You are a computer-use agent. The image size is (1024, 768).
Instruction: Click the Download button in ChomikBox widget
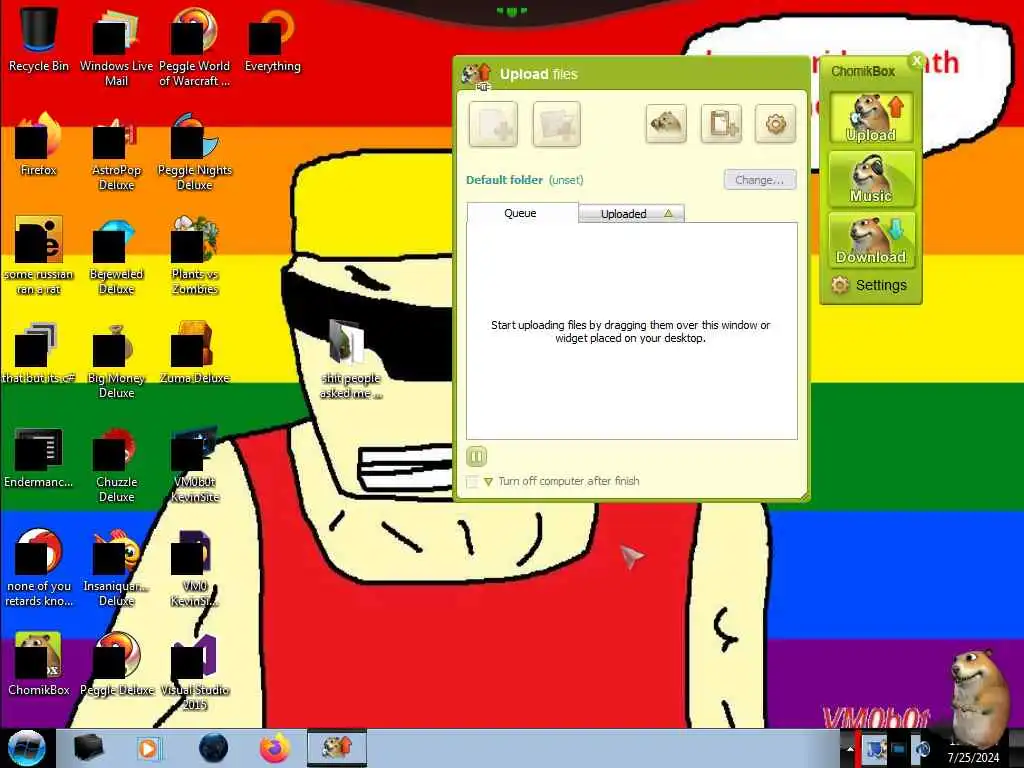point(871,240)
